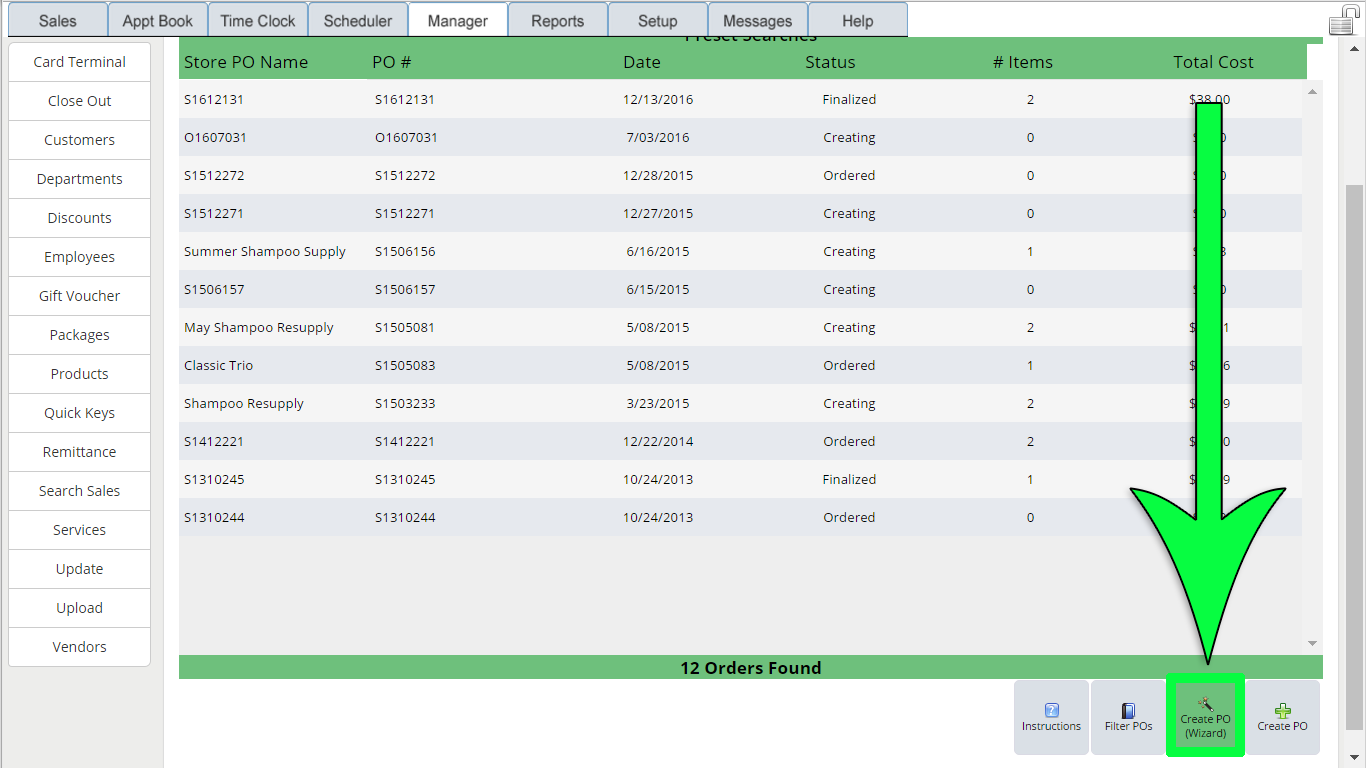Select PO row O1607031
Screen dimensions: 1366x768
tap(741, 137)
